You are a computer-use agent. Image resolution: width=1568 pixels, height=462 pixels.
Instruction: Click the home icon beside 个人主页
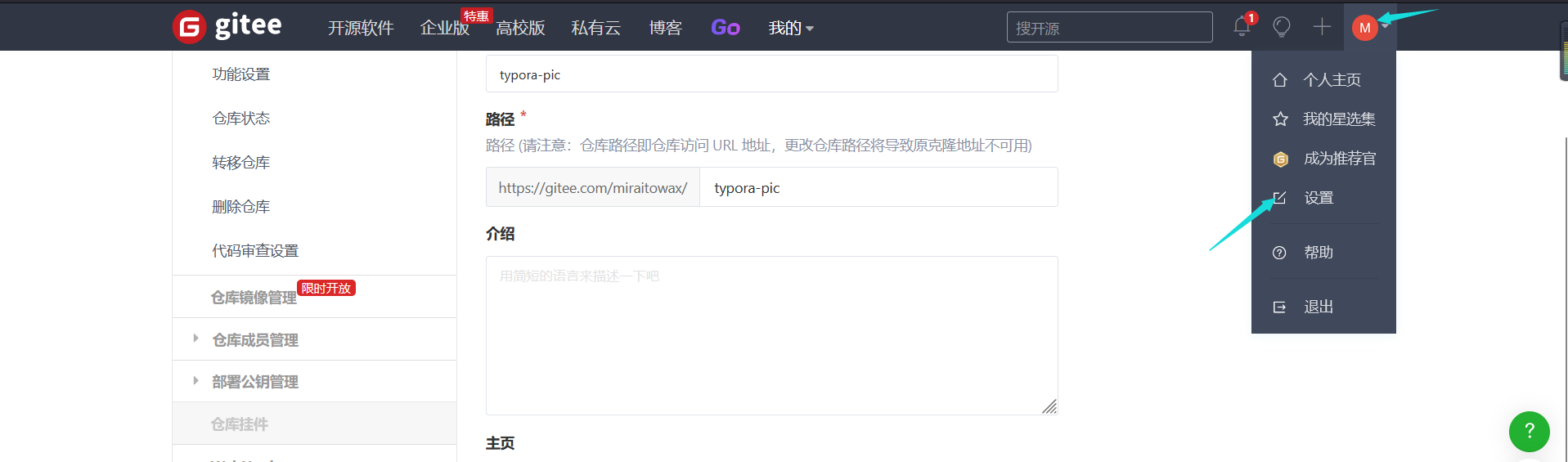pos(1280,80)
